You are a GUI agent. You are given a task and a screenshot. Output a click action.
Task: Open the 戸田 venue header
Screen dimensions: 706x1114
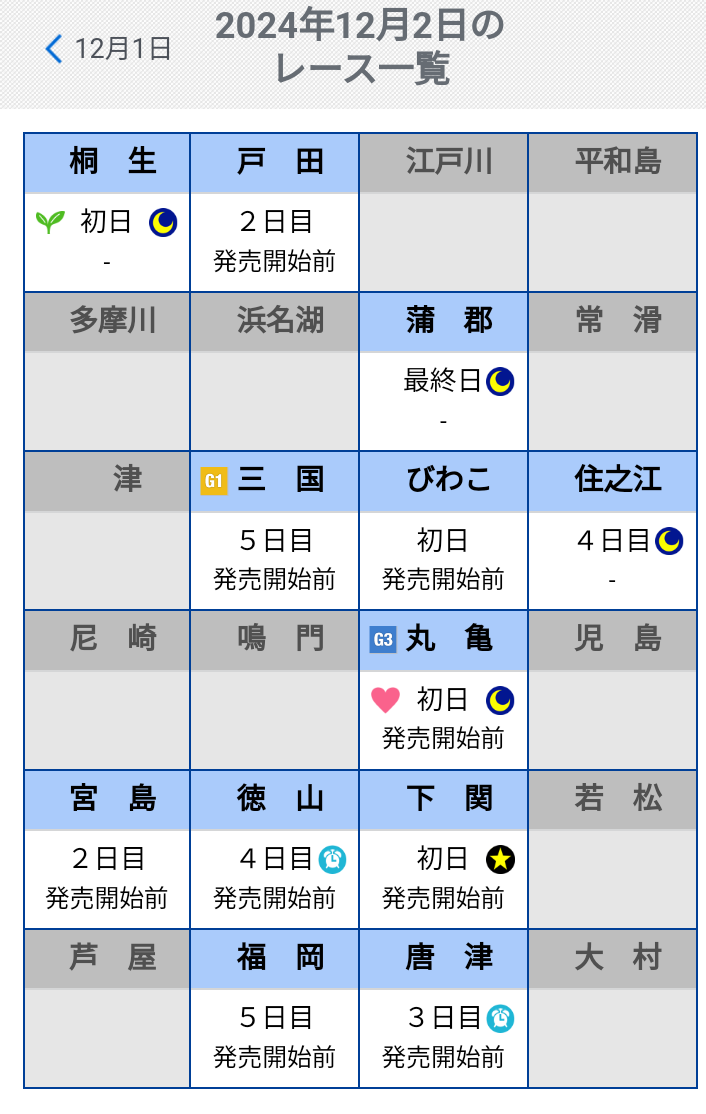pyautogui.click(x=274, y=162)
